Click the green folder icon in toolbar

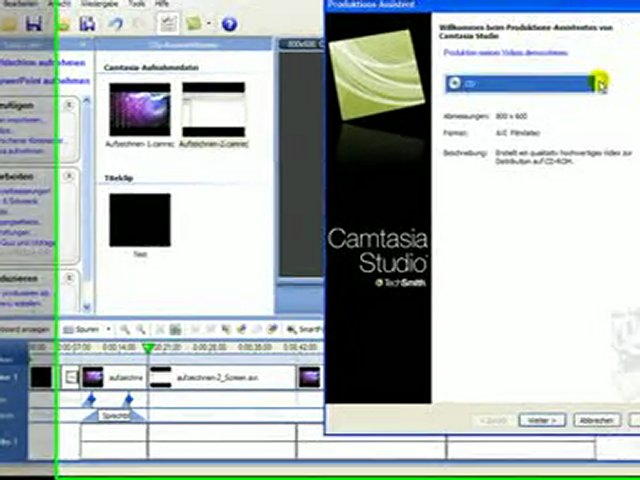point(194,23)
